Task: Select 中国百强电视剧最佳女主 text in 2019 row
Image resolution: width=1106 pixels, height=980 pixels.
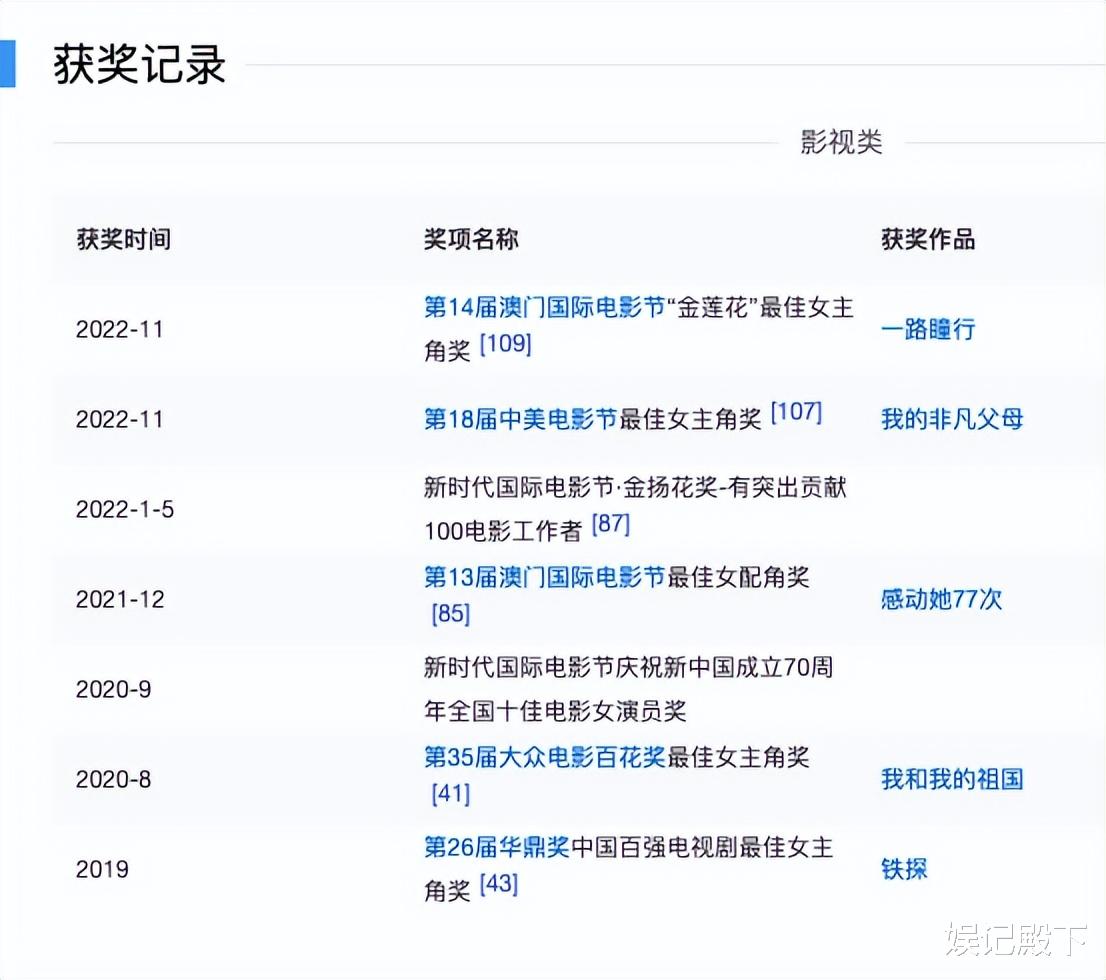Action: coord(703,847)
